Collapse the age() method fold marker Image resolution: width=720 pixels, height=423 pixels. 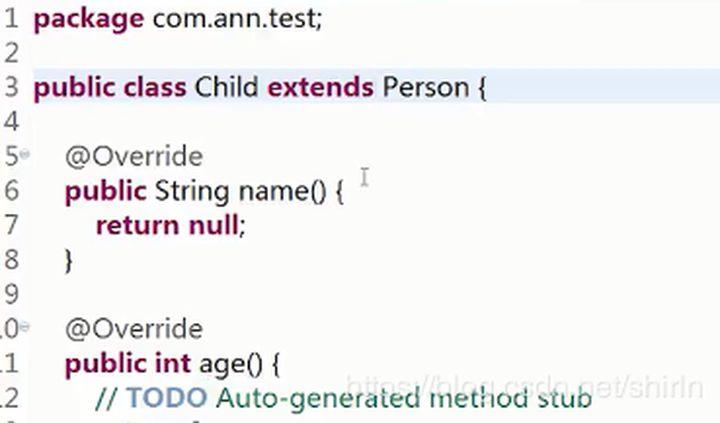point(25,327)
